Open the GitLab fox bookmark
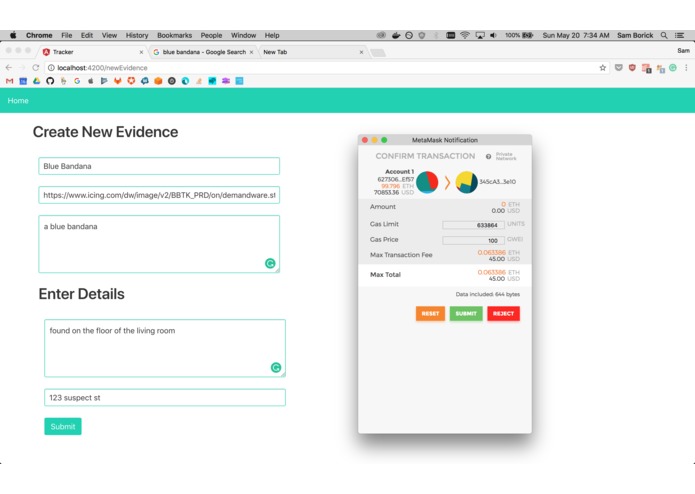Screen dimensions: 695x494 point(117,81)
